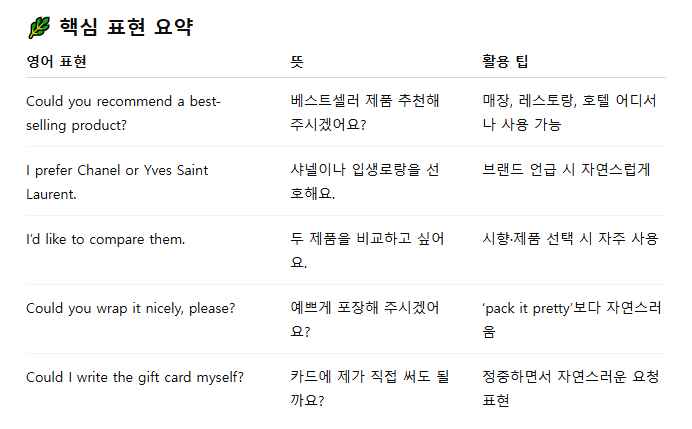The width and height of the screenshot is (692, 429).
Task: Select the 활용 팁 column header
Action: 505,61
